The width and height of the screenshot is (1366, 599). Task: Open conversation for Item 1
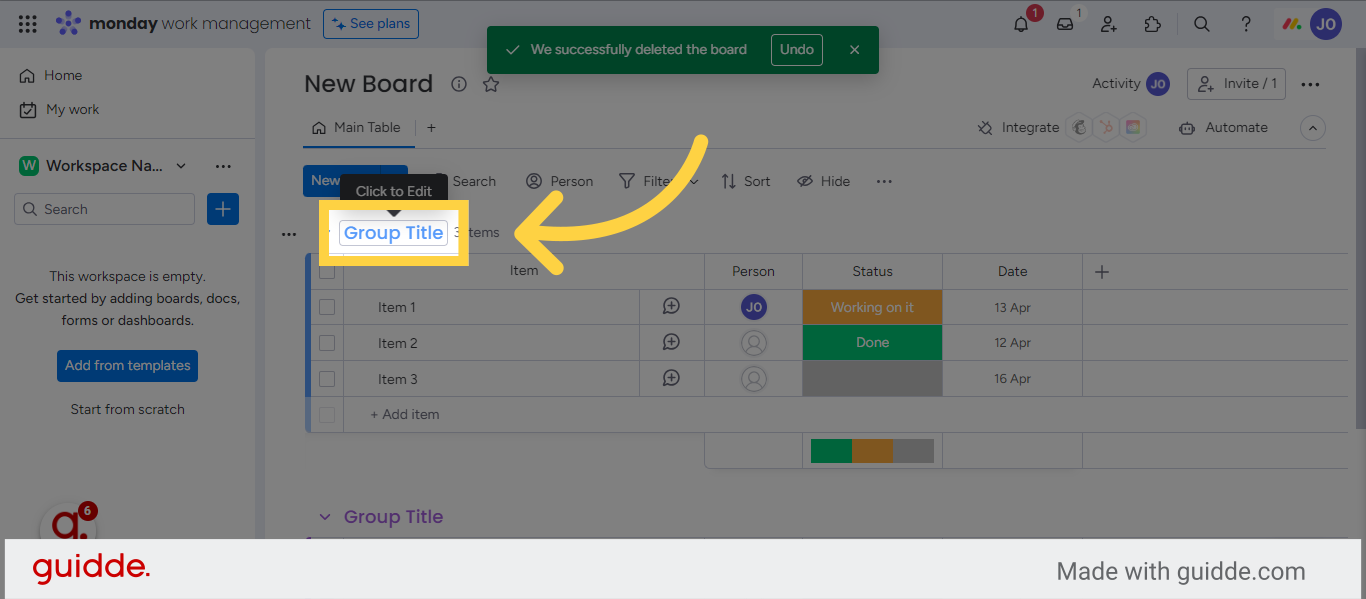point(671,307)
